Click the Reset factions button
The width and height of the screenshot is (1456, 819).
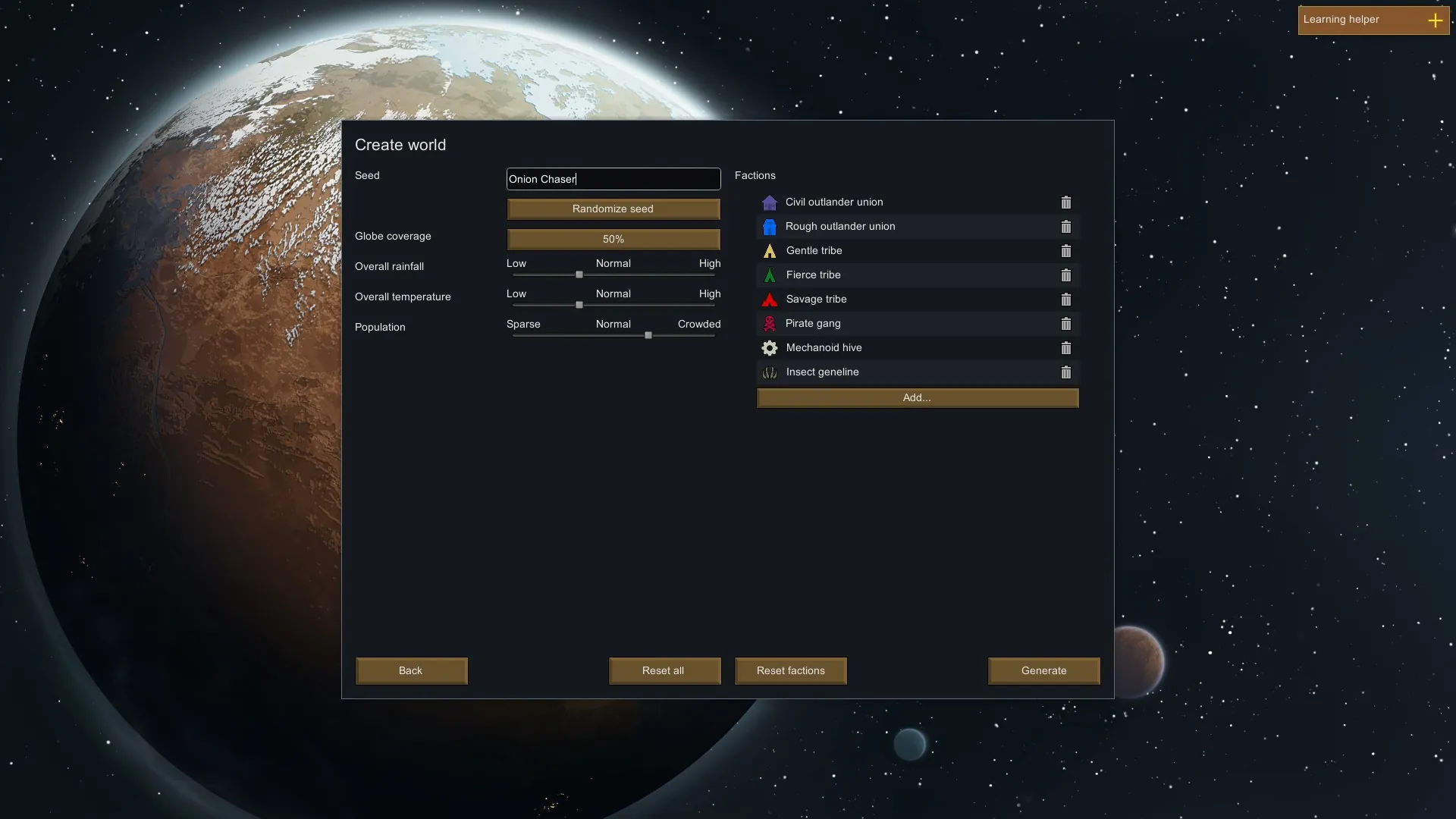tap(790, 670)
